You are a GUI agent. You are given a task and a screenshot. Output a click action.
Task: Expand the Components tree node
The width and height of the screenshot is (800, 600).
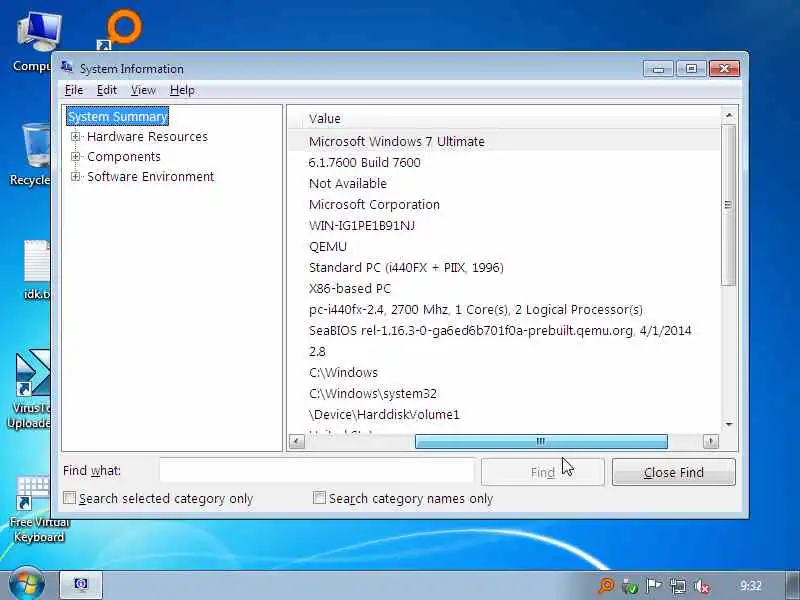[x=76, y=156]
